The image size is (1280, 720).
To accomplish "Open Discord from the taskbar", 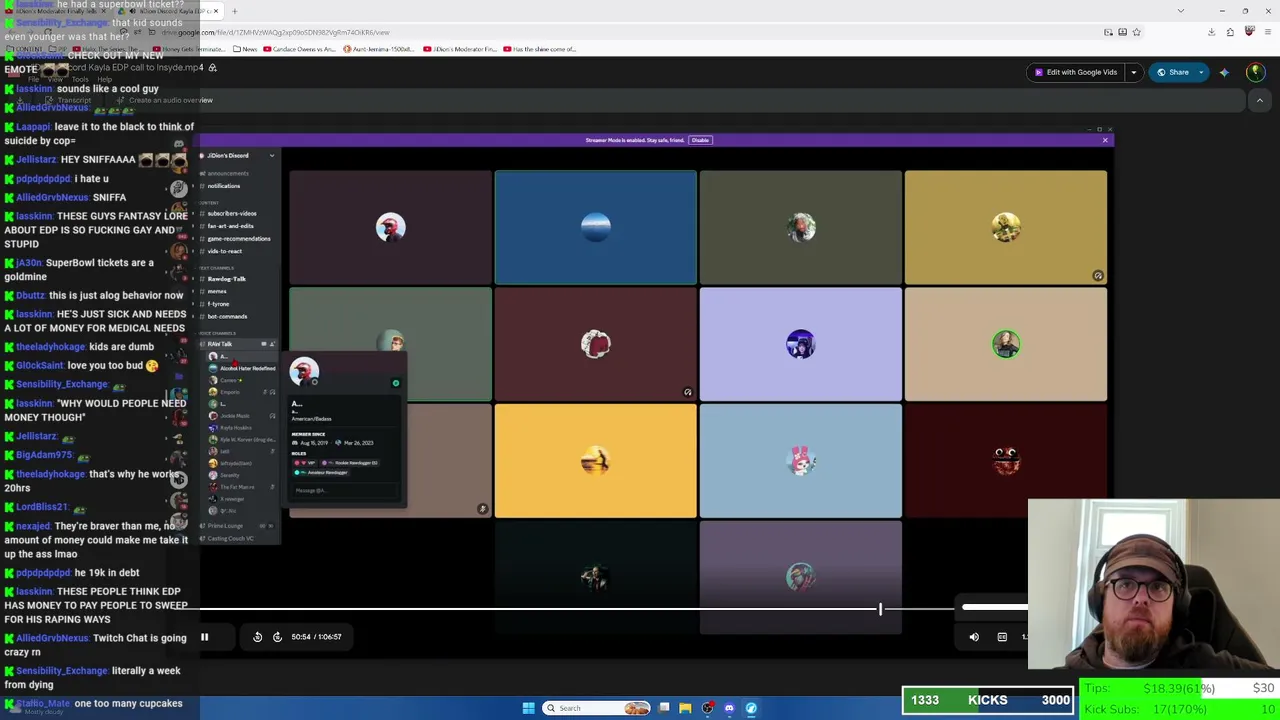I will click(x=729, y=708).
